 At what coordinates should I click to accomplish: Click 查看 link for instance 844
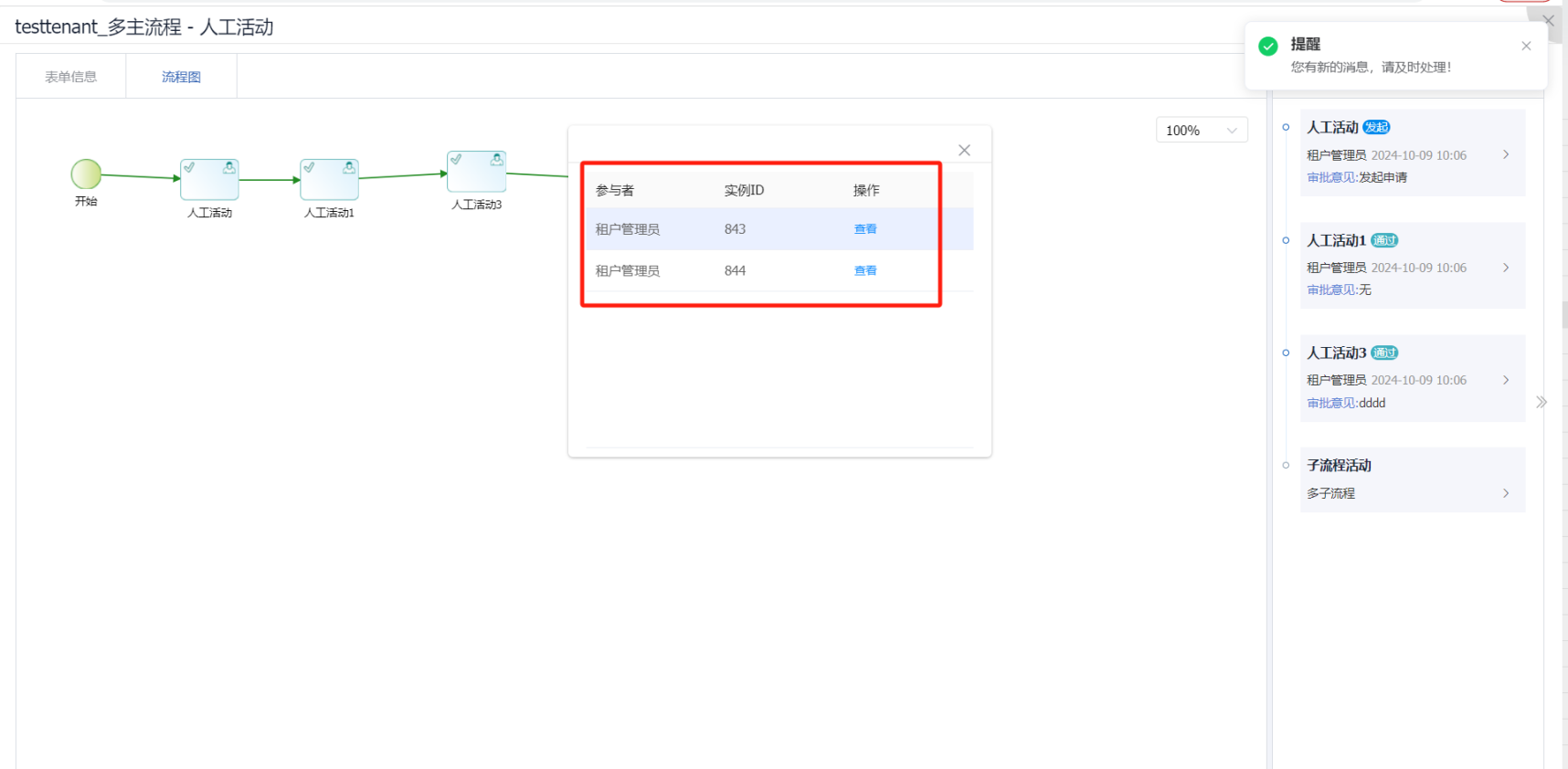pos(864,270)
